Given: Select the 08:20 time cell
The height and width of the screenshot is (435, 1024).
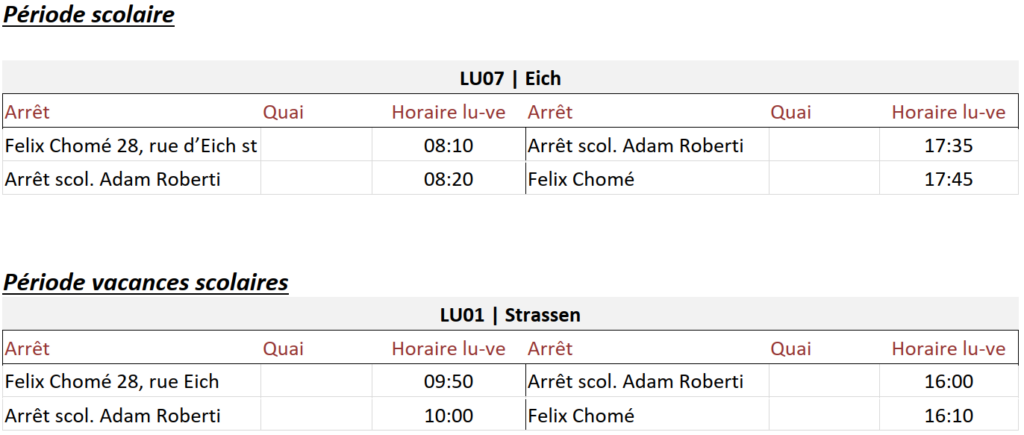Looking at the screenshot, I should [x=448, y=180].
